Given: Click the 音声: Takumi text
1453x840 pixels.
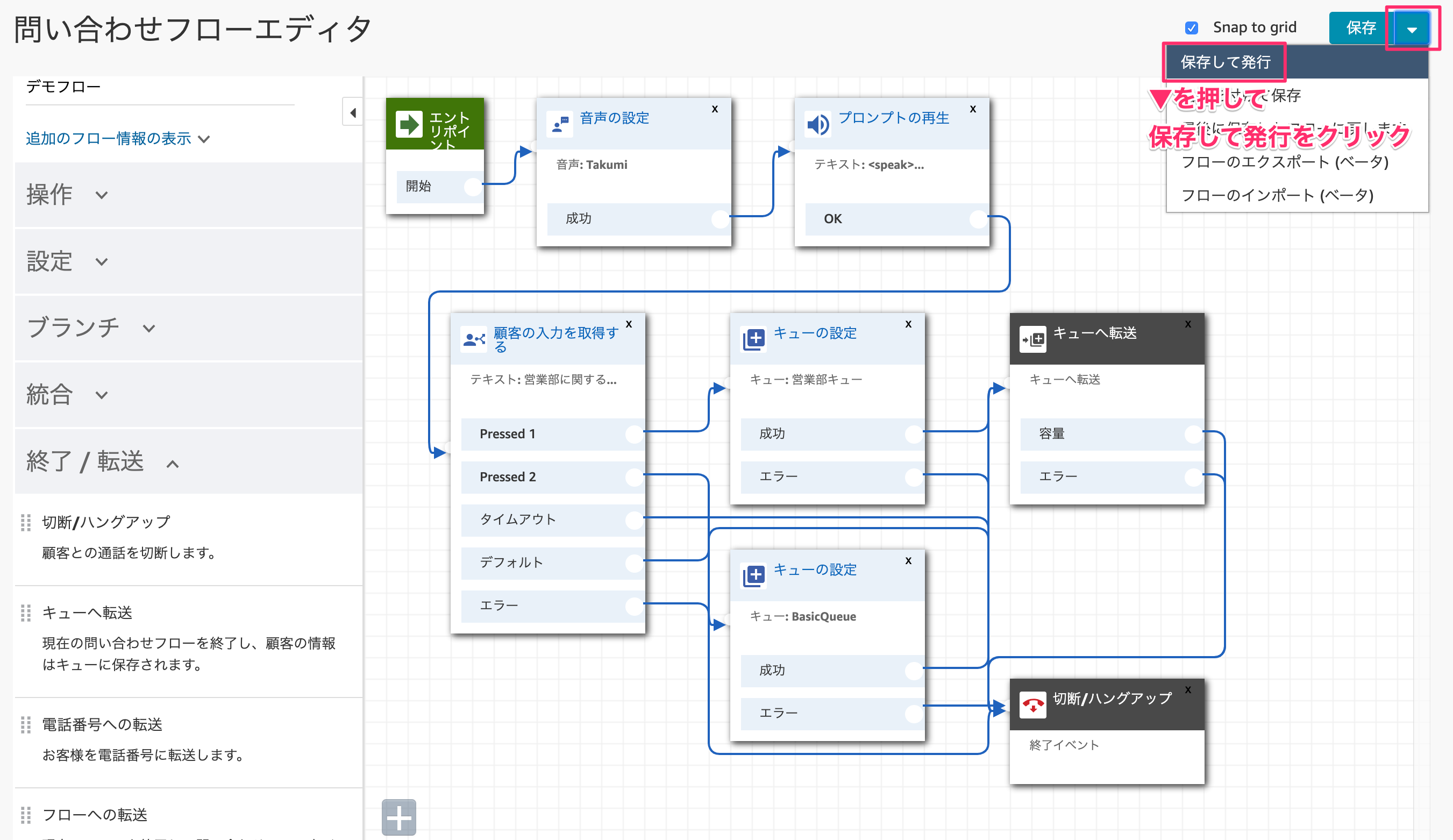Looking at the screenshot, I should (x=592, y=165).
